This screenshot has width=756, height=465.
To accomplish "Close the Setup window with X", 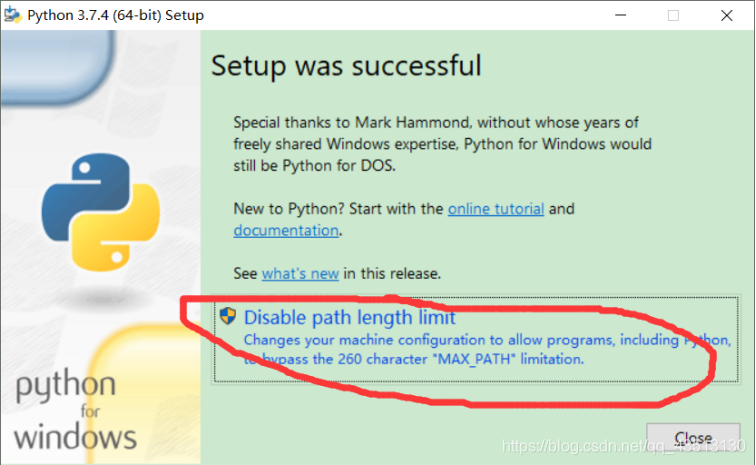I will pyautogui.click(x=727, y=15).
